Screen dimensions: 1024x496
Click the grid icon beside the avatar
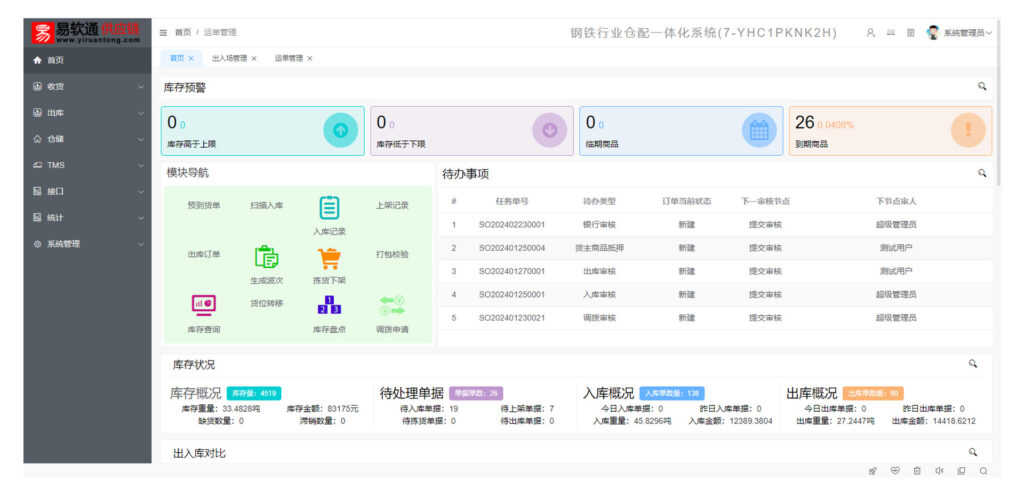point(910,33)
